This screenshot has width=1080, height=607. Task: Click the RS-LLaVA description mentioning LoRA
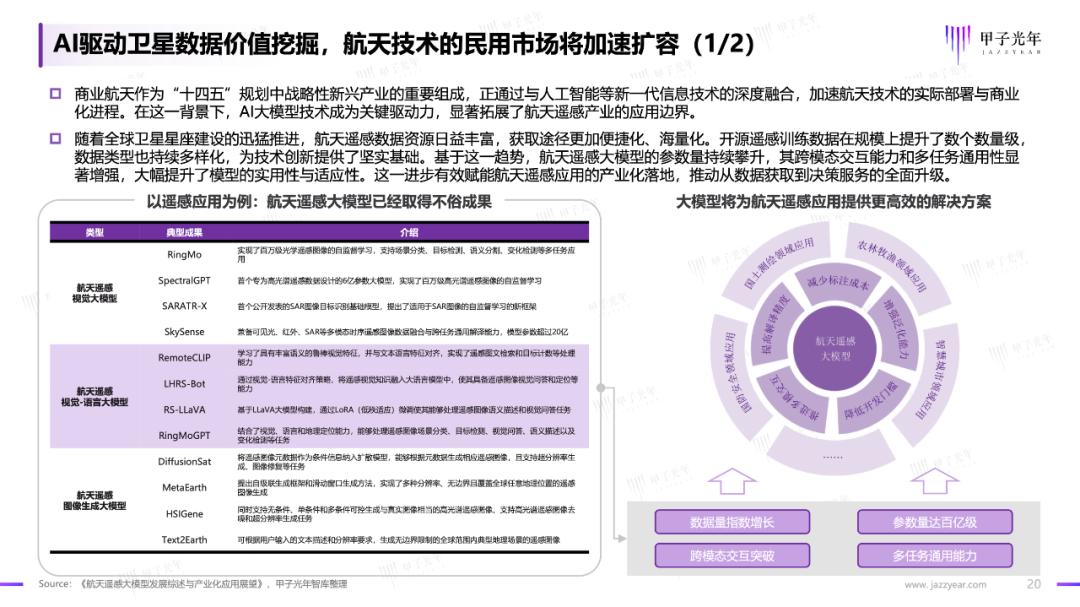coord(404,410)
